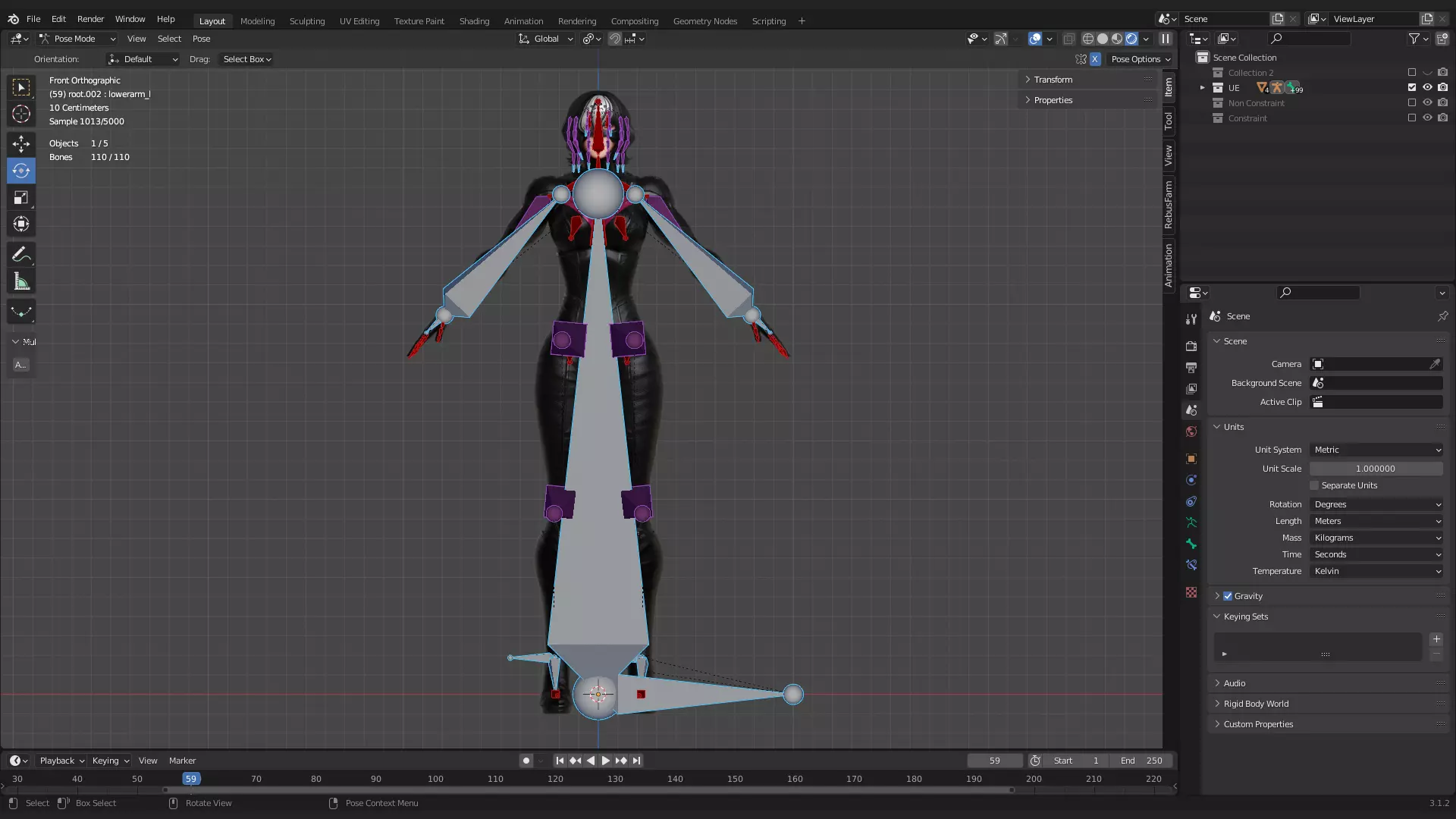Toggle the Constraint collection eye icon

coord(1427,118)
